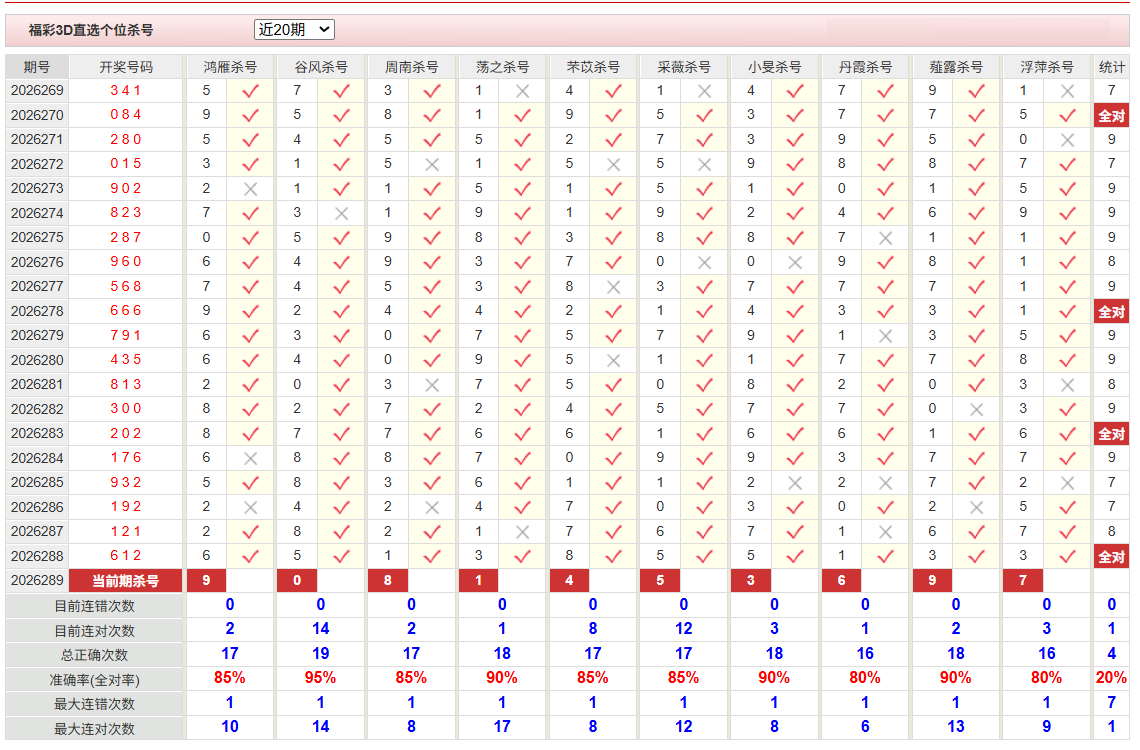Click 采薇's red check mark in row 2026280
The height and width of the screenshot is (750, 1140).
click(x=704, y=360)
